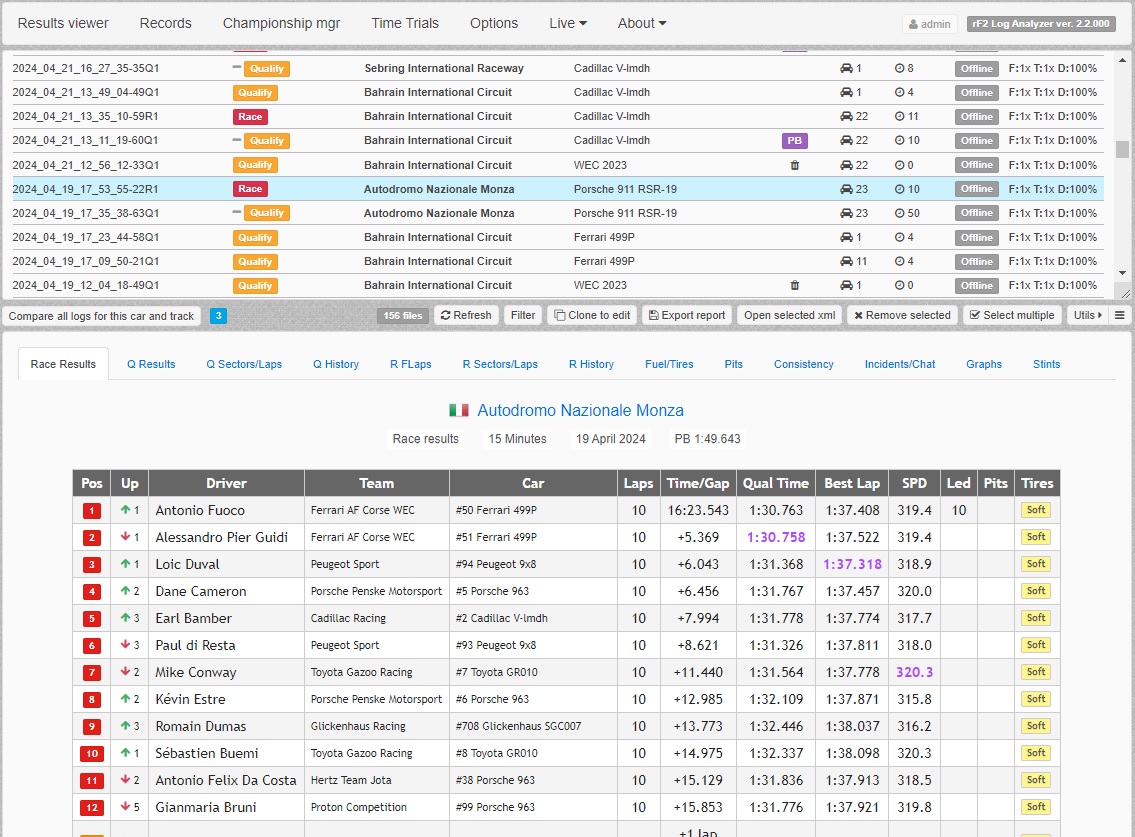The height and width of the screenshot is (837, 1135).
Task: Click the Qualify badge in the 2024_04_19_17_23_44-58Q1 row
Action: 255,237
